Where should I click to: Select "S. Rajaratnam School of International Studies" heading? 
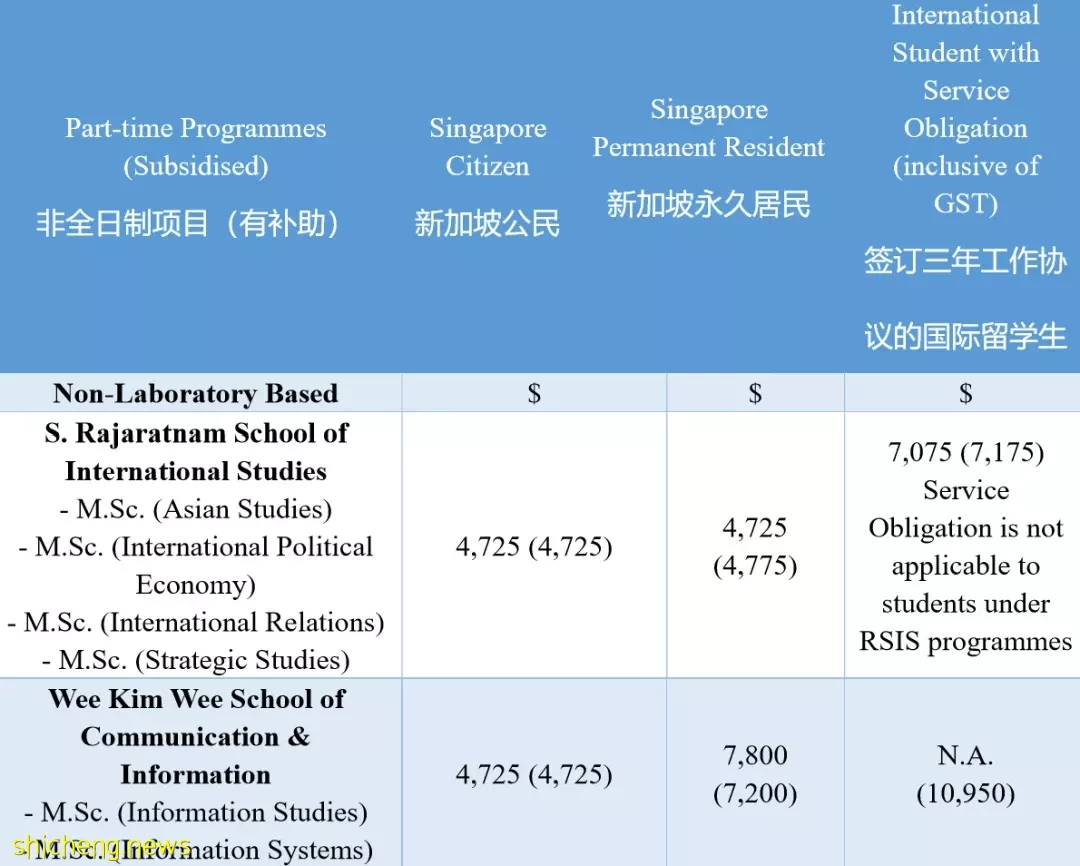pos(196,452)
